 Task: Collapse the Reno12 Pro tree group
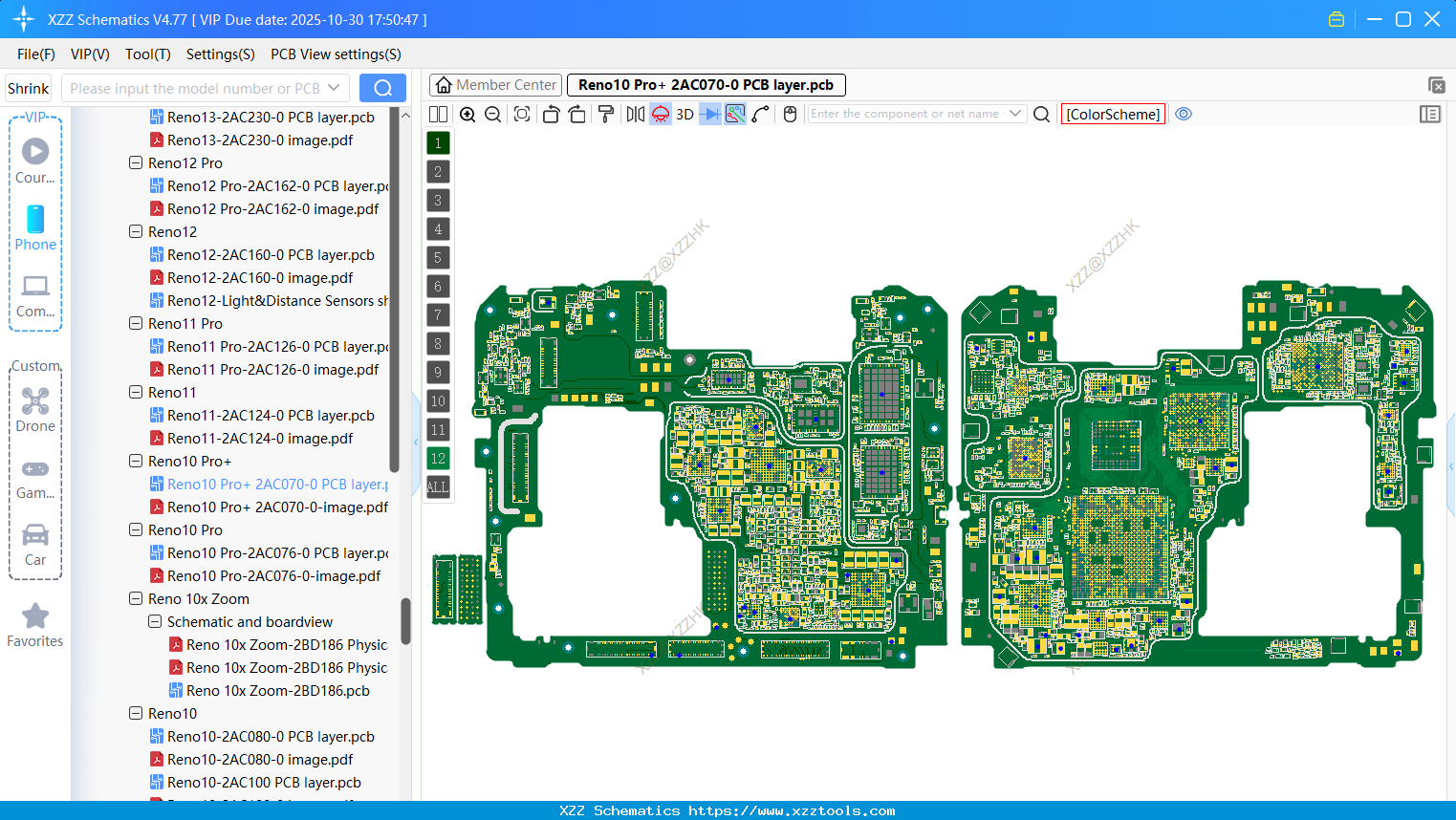tap(135, 162)
